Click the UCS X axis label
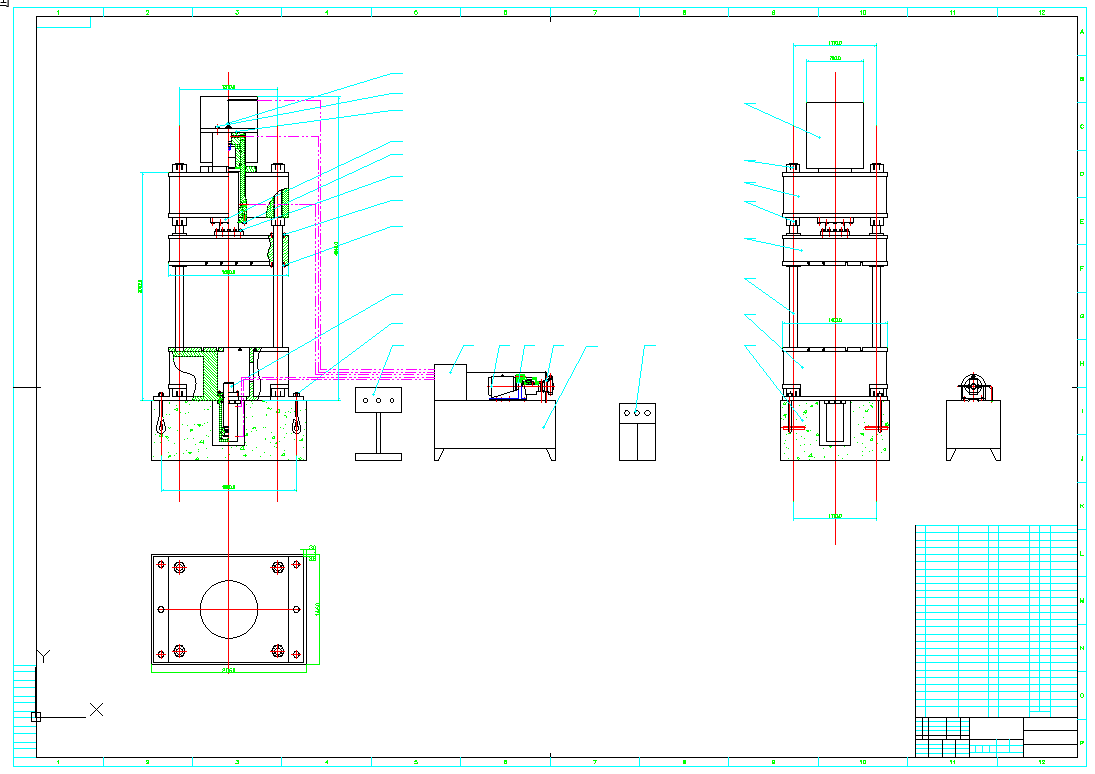The width and height of the screenshot is (1095, 774). (x=96, y=709)
